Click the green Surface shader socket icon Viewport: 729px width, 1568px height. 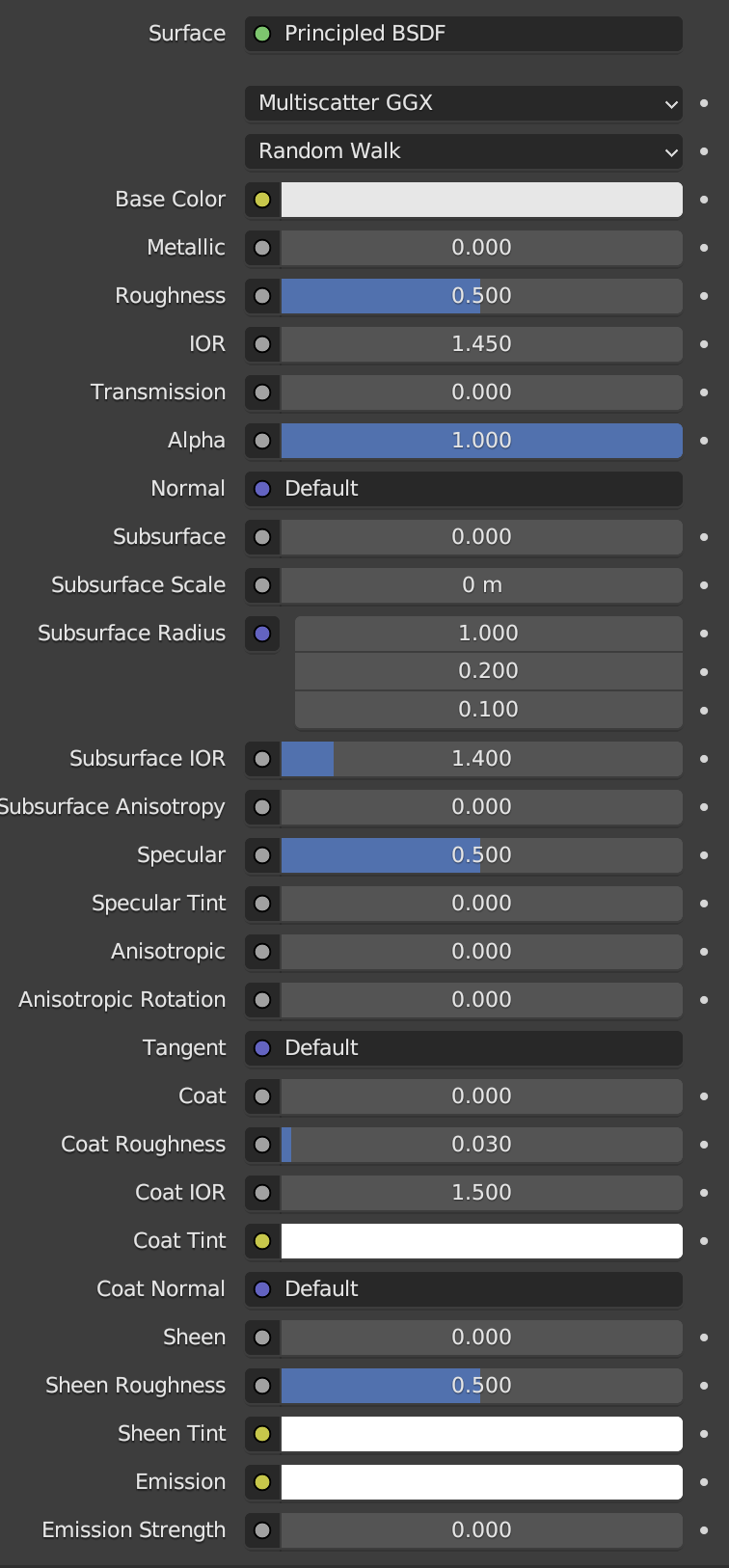(x=262, y=34)
